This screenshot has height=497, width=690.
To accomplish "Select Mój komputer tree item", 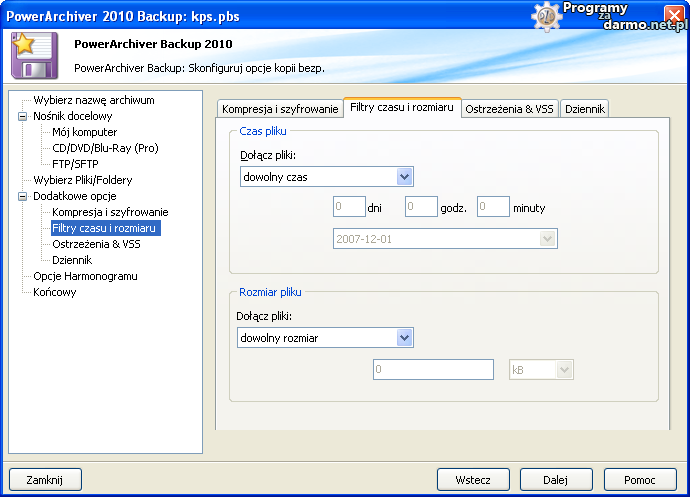I will 85,132.
